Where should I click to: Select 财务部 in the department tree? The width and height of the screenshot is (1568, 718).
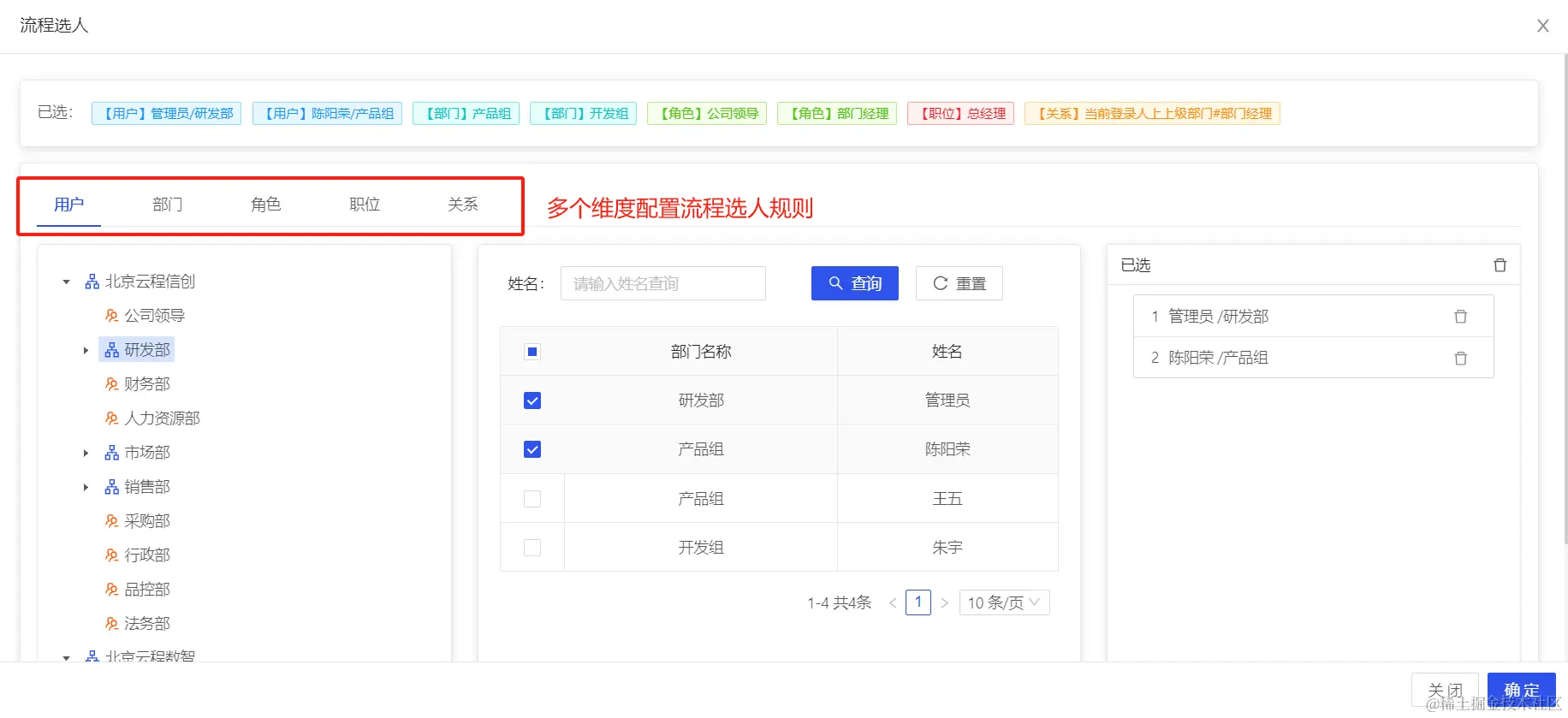[147, 384]
